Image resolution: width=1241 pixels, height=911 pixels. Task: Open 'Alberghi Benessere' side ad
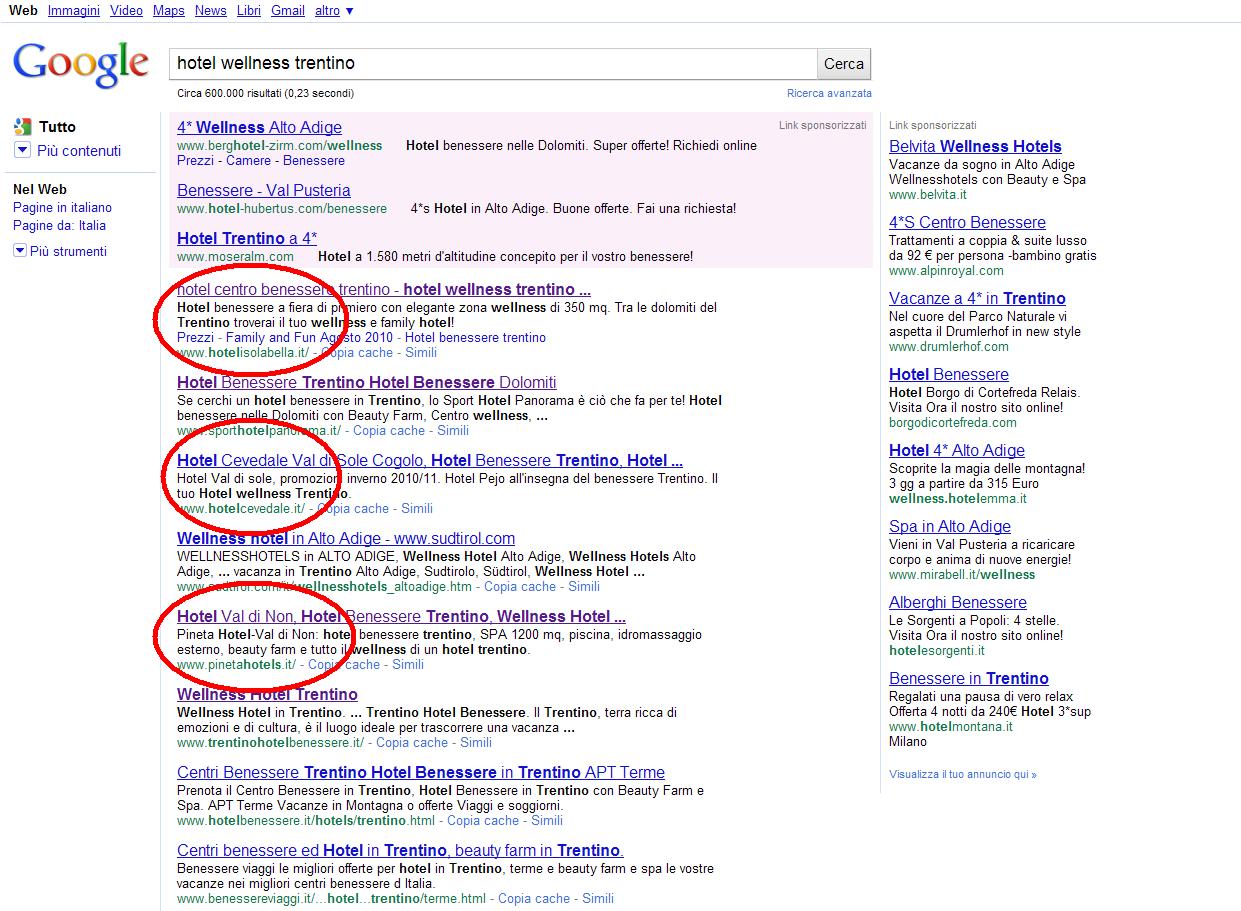pyautogui.click(x=958, y=602)
